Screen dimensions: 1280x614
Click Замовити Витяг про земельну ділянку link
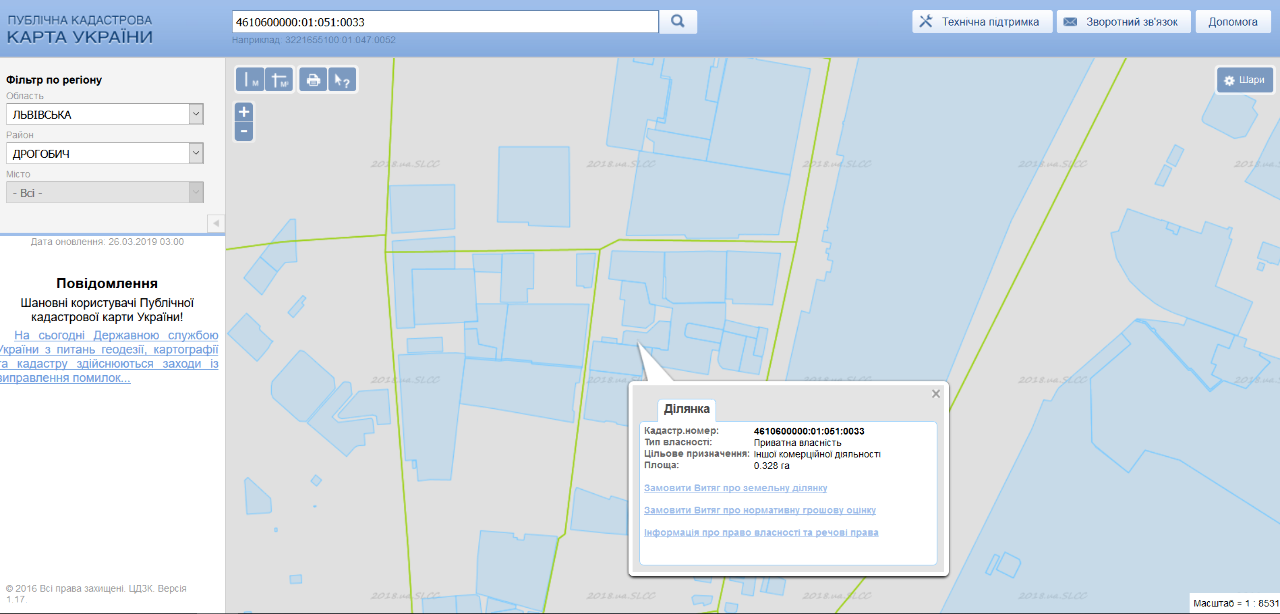736,488
